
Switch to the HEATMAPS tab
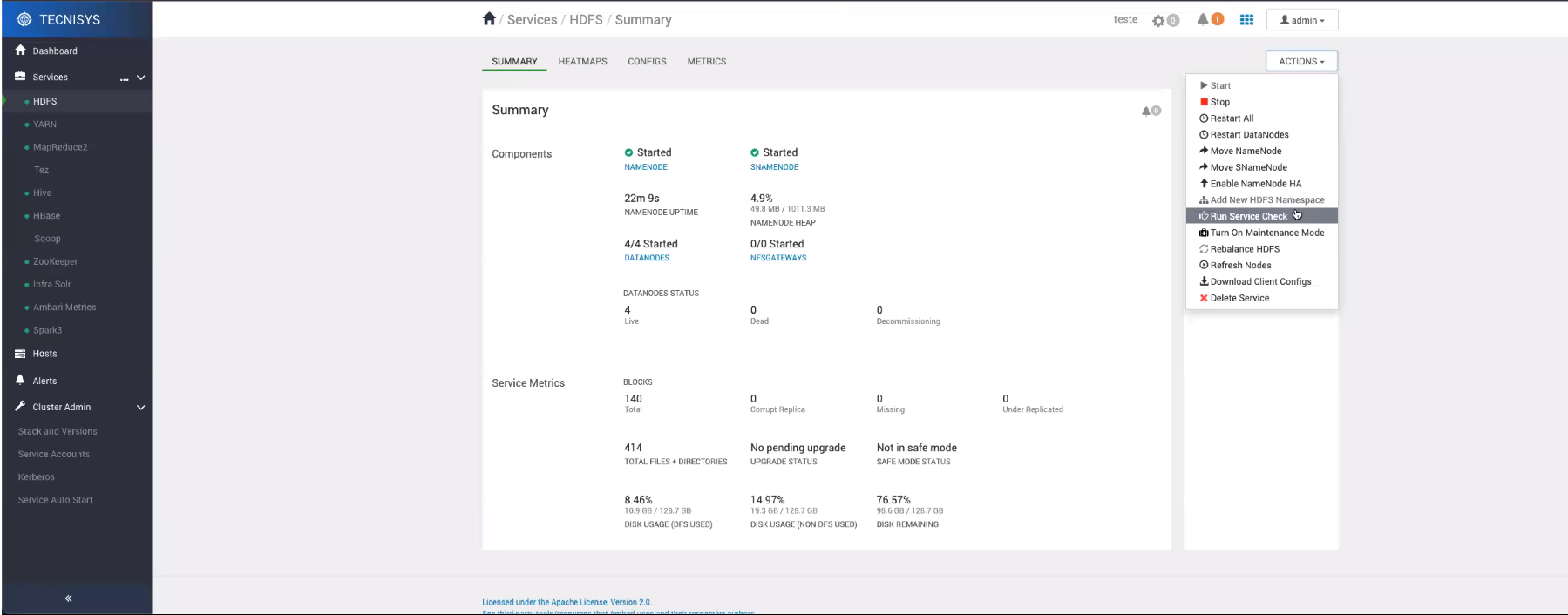583,62
